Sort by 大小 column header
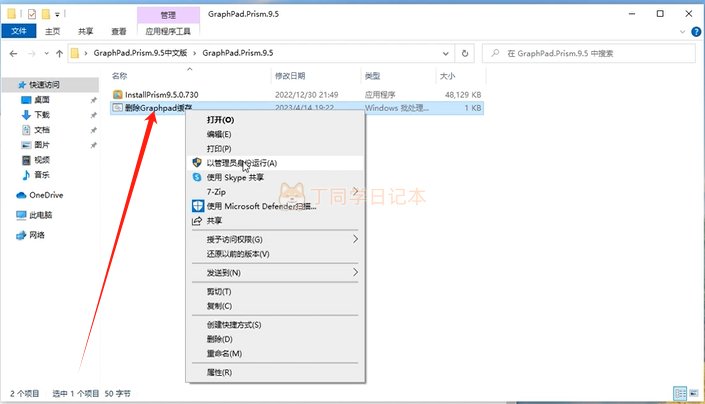705x404 pixels. (x=447, y=76)
